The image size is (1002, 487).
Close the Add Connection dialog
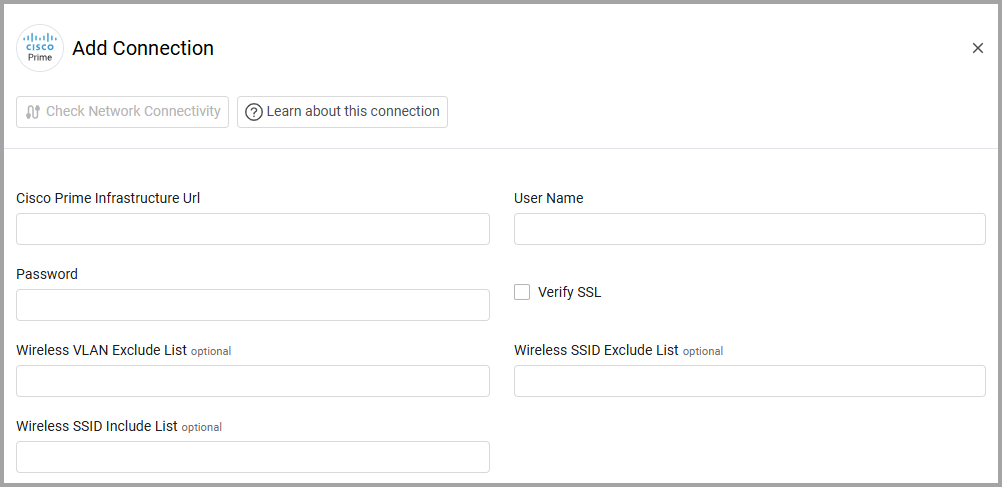[x=977, y=48]
